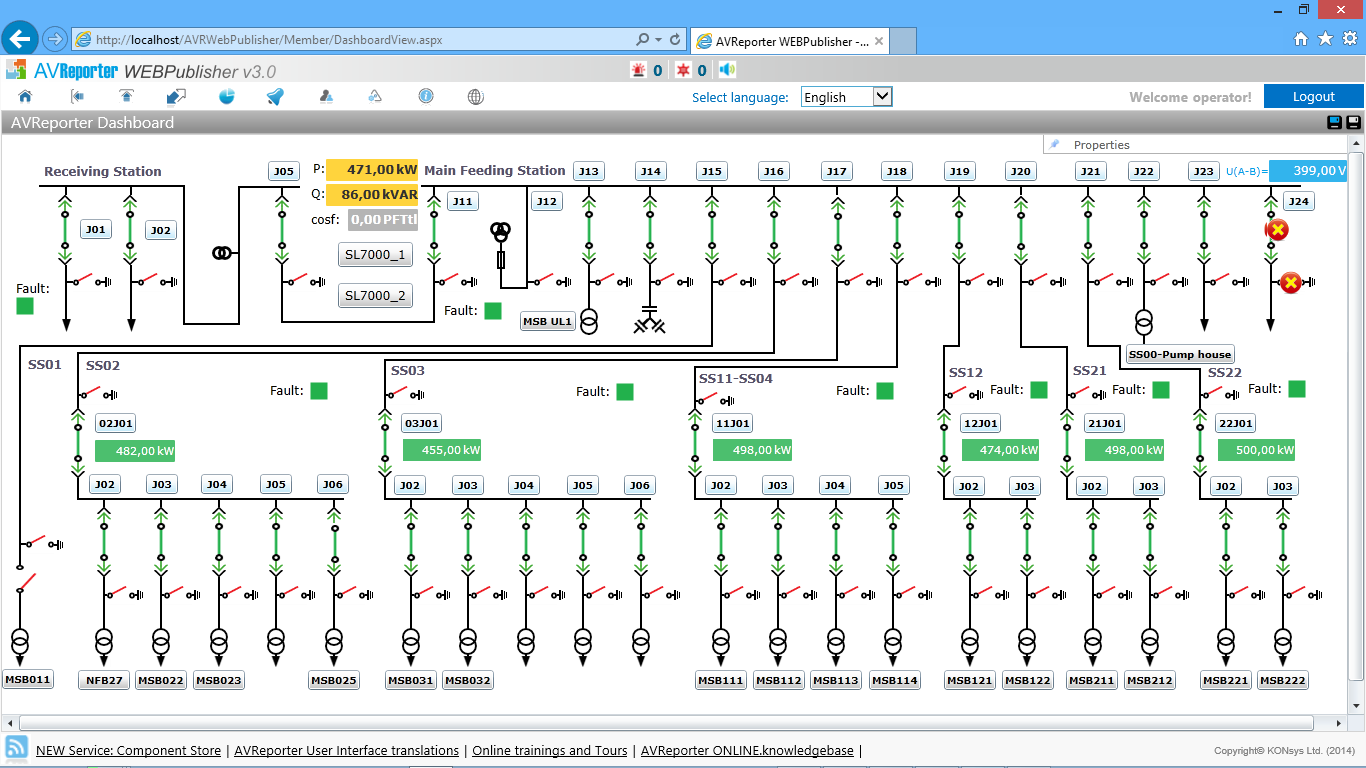This screenshot has width=1366, height=768.
Task: Click the blue info circle icon
Action: (426, 97)
